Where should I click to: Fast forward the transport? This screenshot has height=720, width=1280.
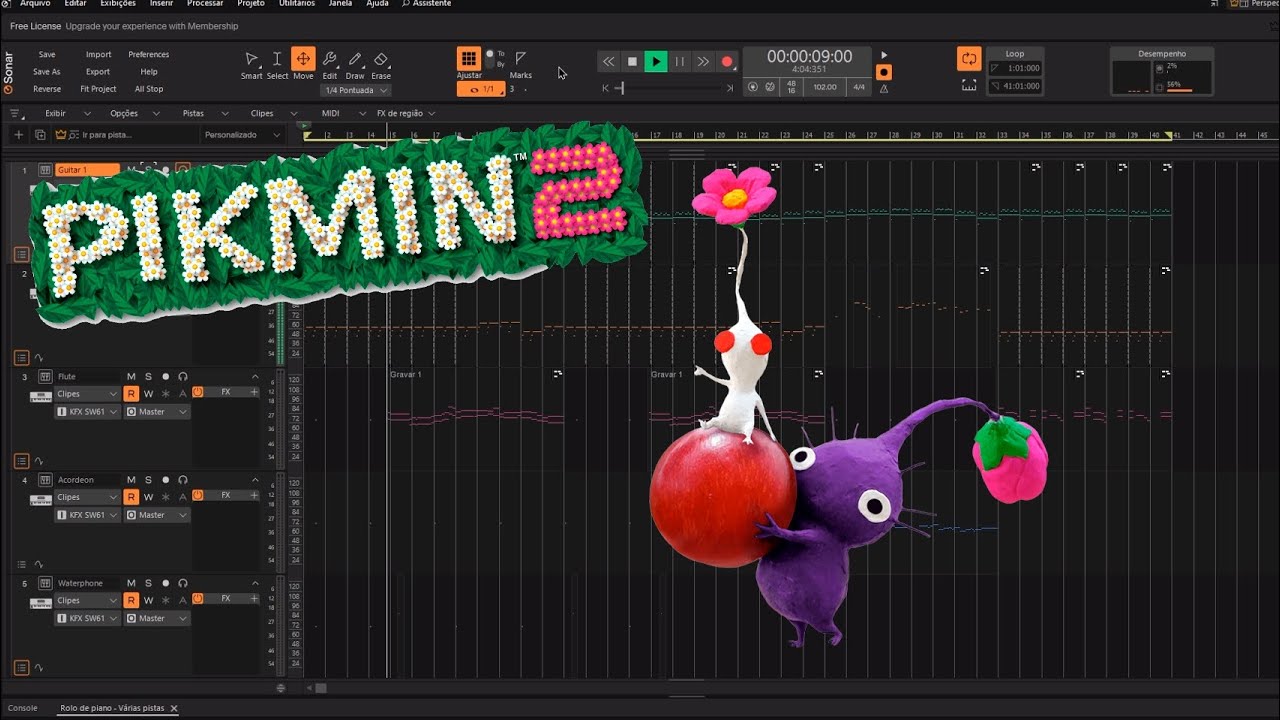[704, 61]
